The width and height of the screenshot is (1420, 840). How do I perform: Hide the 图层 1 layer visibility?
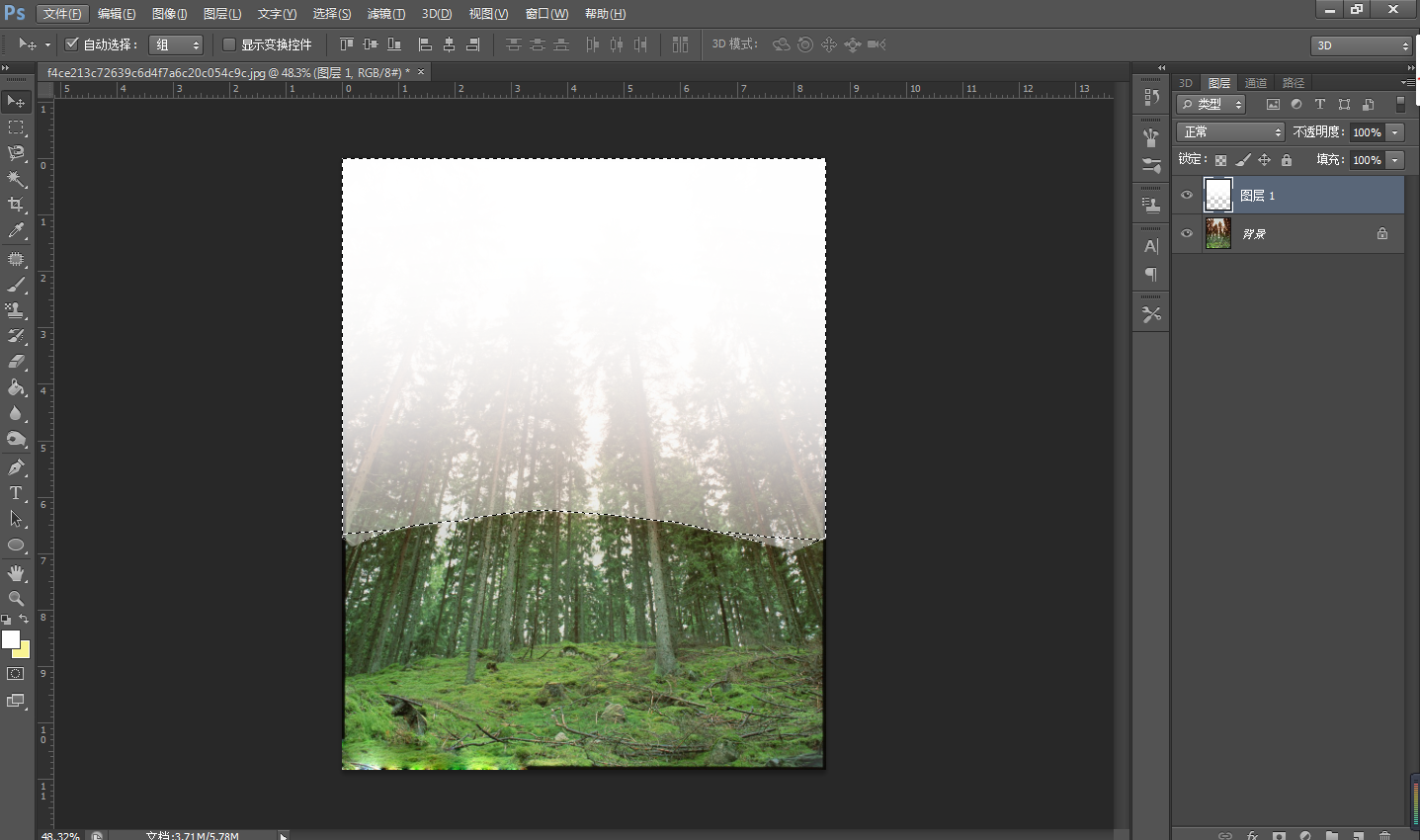1187,196
